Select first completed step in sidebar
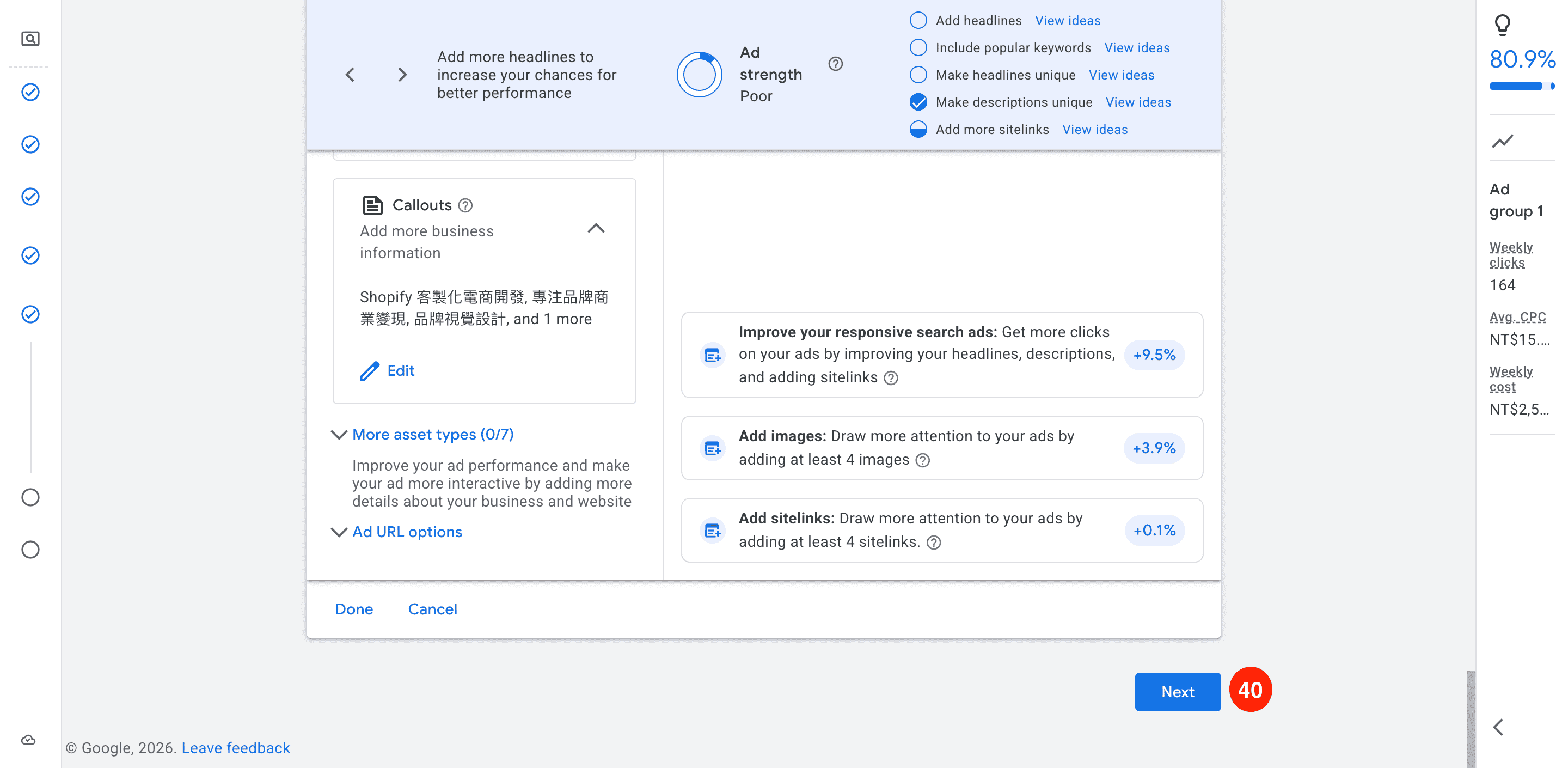This screenshot has height=768, width=1568. (30, 92)
